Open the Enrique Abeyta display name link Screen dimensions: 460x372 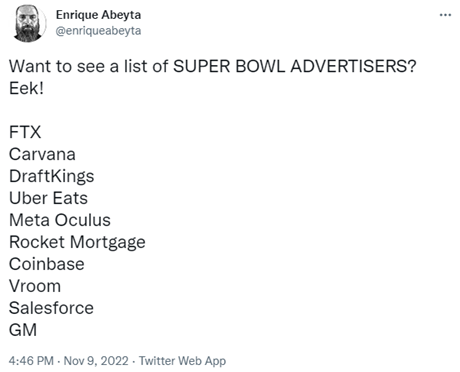98,15
